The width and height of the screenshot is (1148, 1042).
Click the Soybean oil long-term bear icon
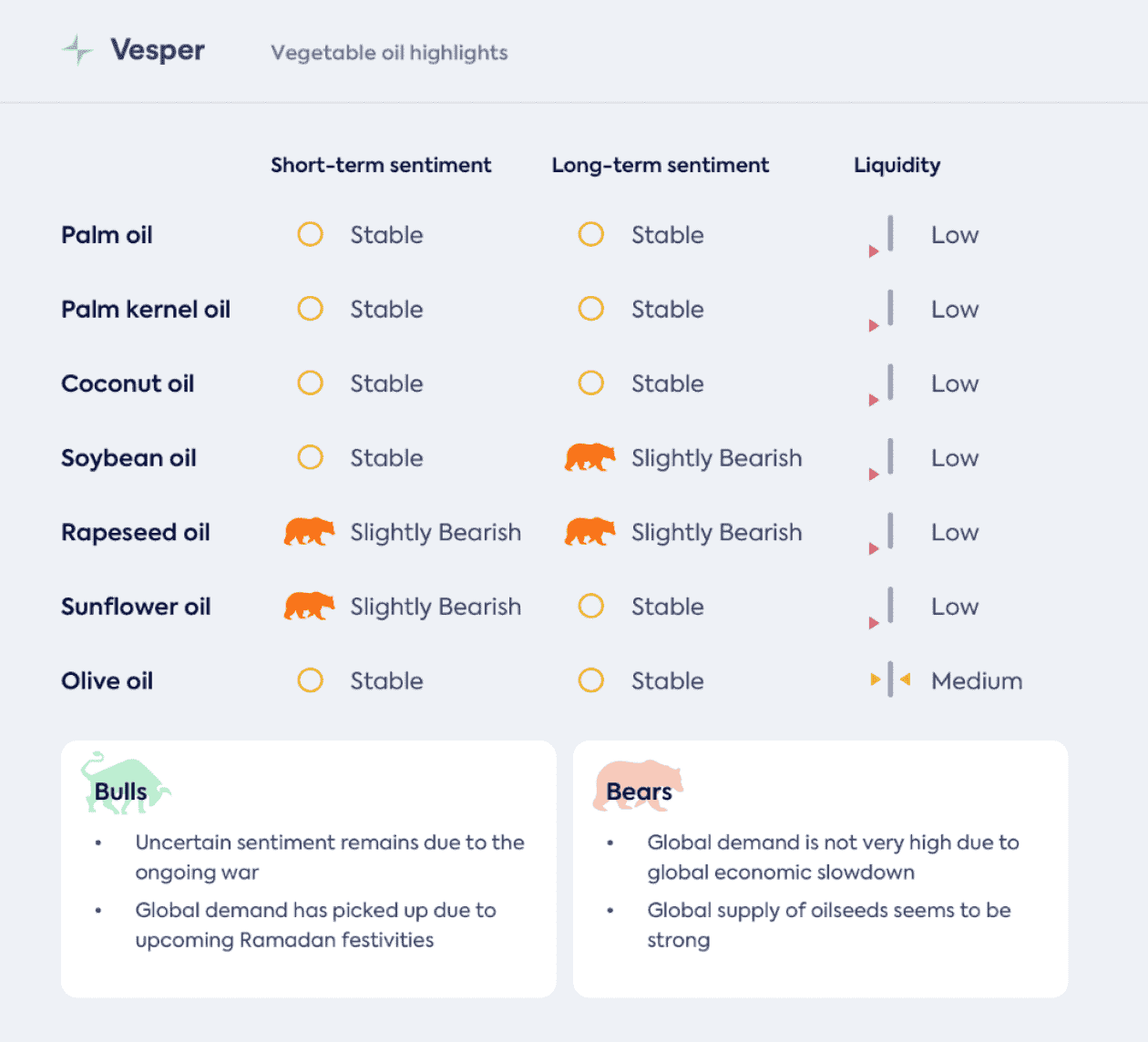[590, 457]
